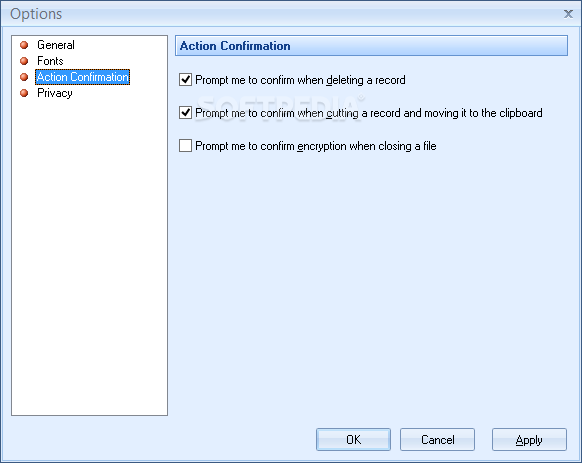Click the red bullet icon beside Fonts

click(x=24, y=61)
